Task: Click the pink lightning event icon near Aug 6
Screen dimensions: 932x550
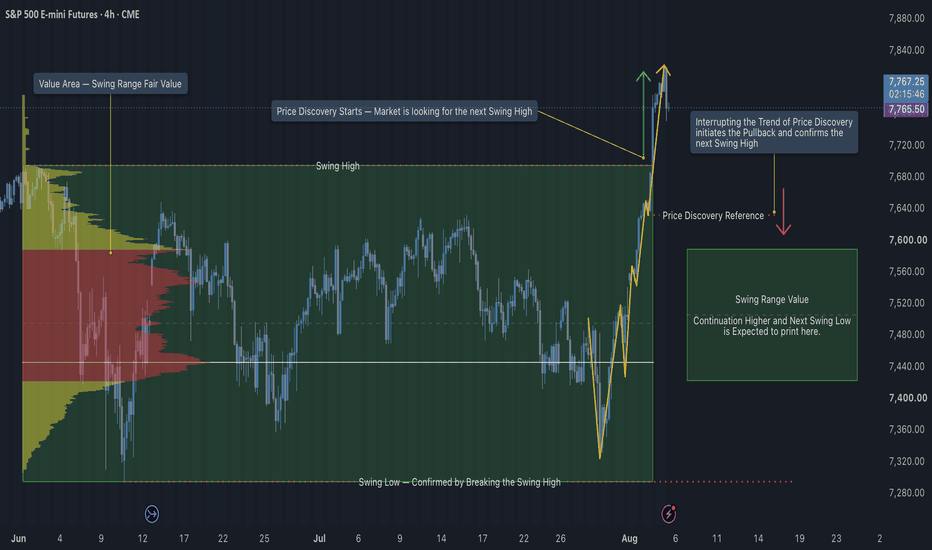Action: (x=669, y=514)
